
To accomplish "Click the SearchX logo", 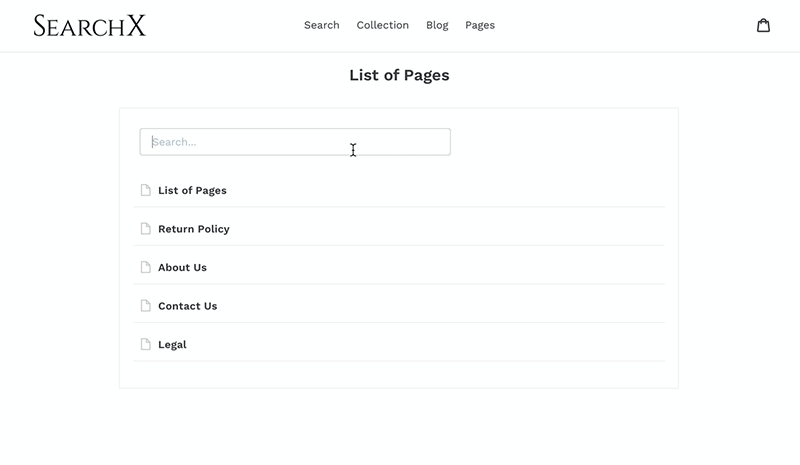I will pyautogui.click(x=90, y=26).
